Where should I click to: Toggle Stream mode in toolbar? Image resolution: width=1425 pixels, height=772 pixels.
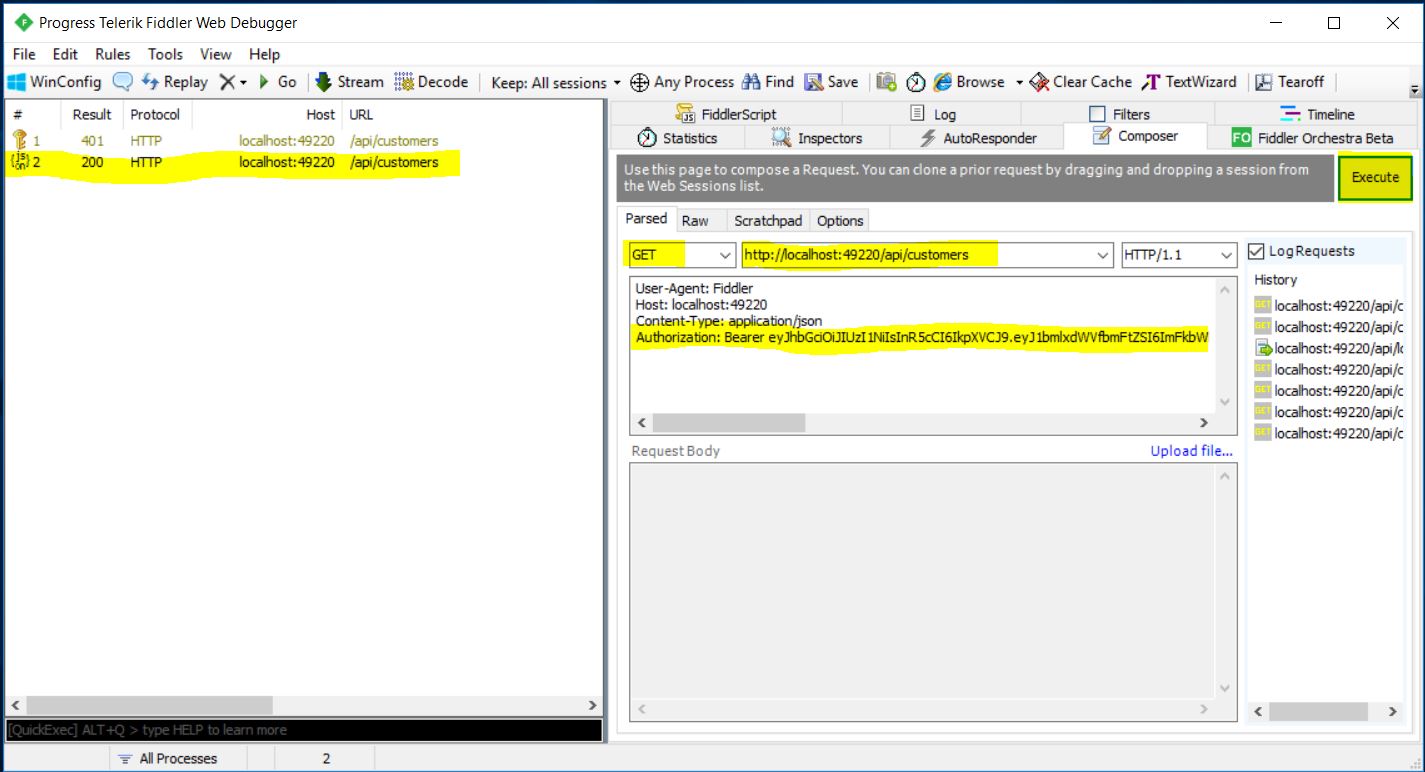point(349,82)
